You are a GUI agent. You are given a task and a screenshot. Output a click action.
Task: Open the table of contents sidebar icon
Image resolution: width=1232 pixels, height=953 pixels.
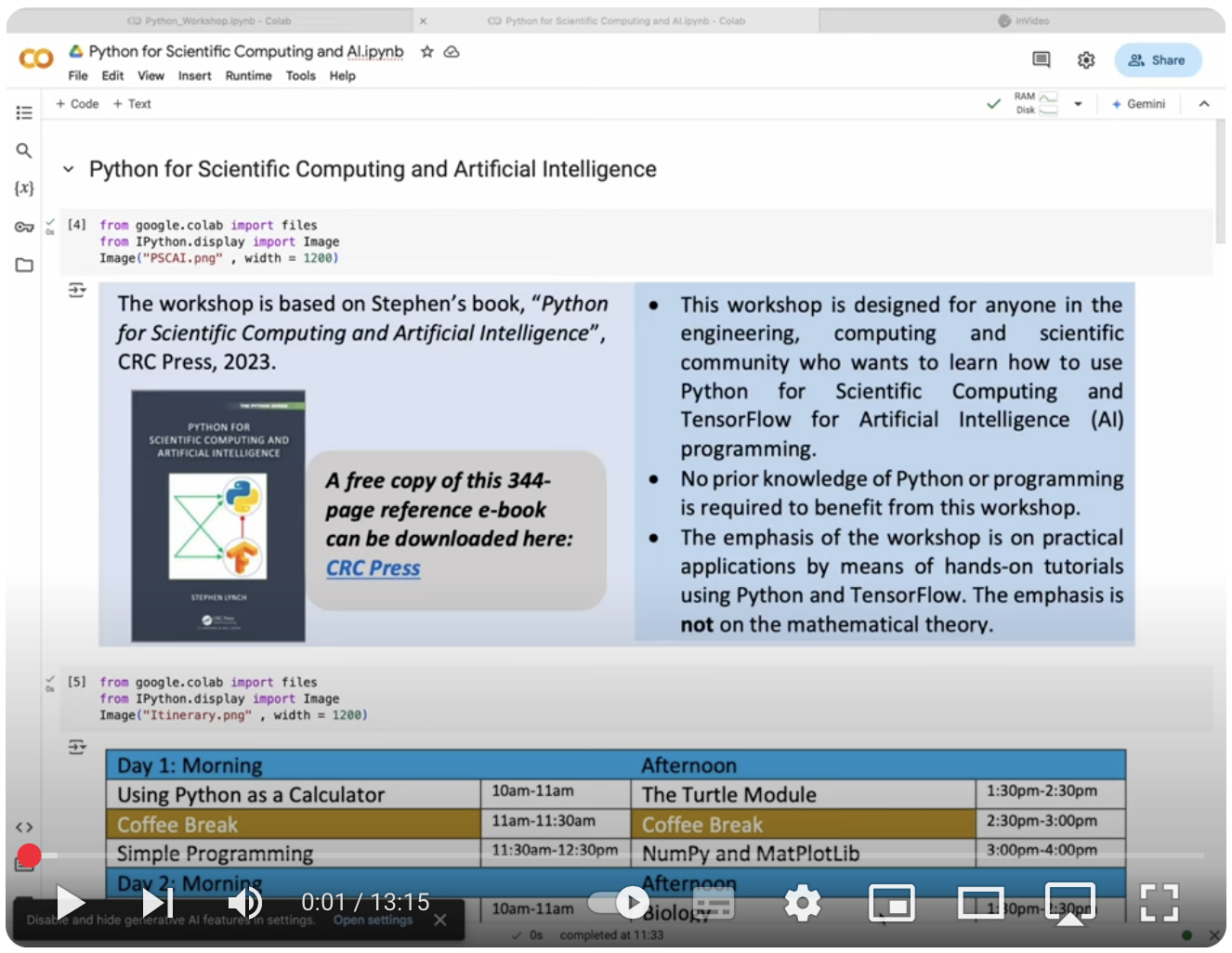click(x=24, y=113)
